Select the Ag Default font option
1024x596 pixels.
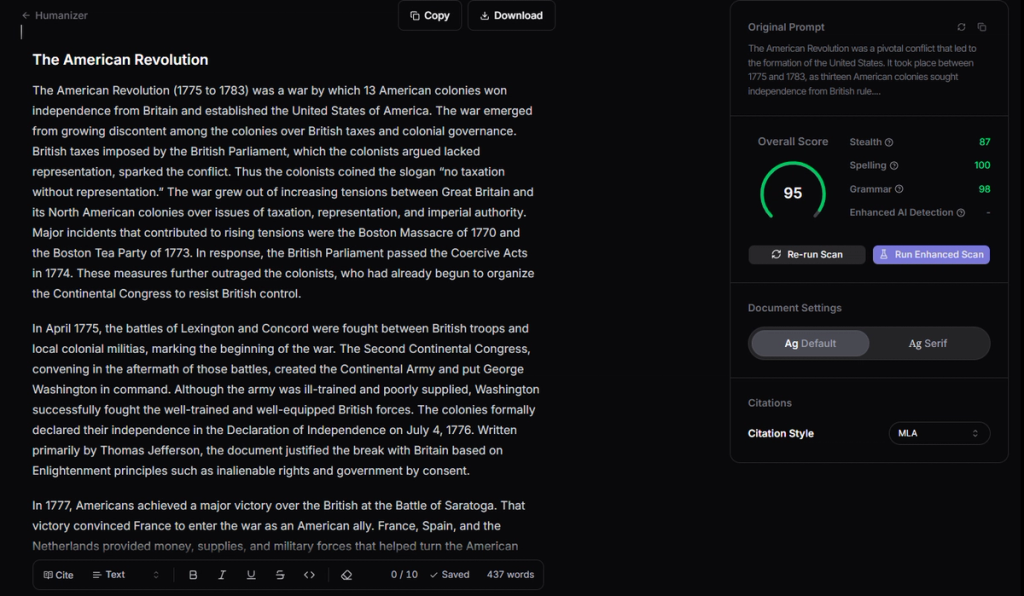pos(810,343)
